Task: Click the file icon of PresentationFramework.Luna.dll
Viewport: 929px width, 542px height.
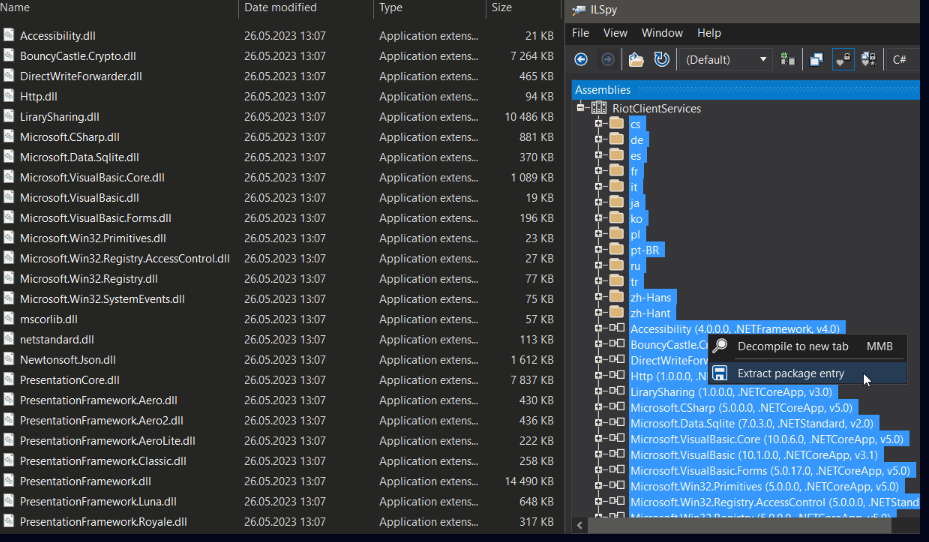Action: pos(8,501)
